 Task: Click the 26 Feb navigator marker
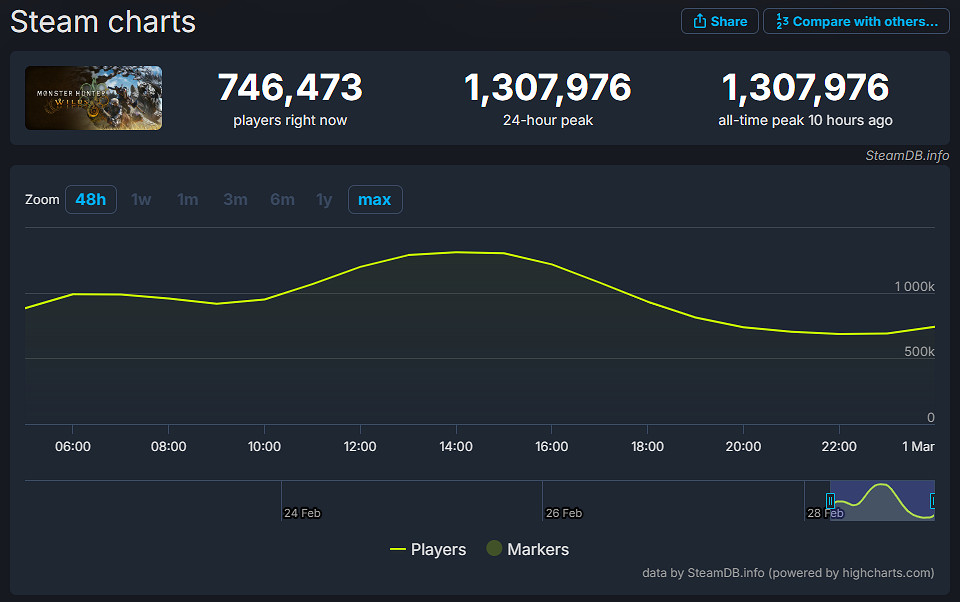(x=563, y=513)
